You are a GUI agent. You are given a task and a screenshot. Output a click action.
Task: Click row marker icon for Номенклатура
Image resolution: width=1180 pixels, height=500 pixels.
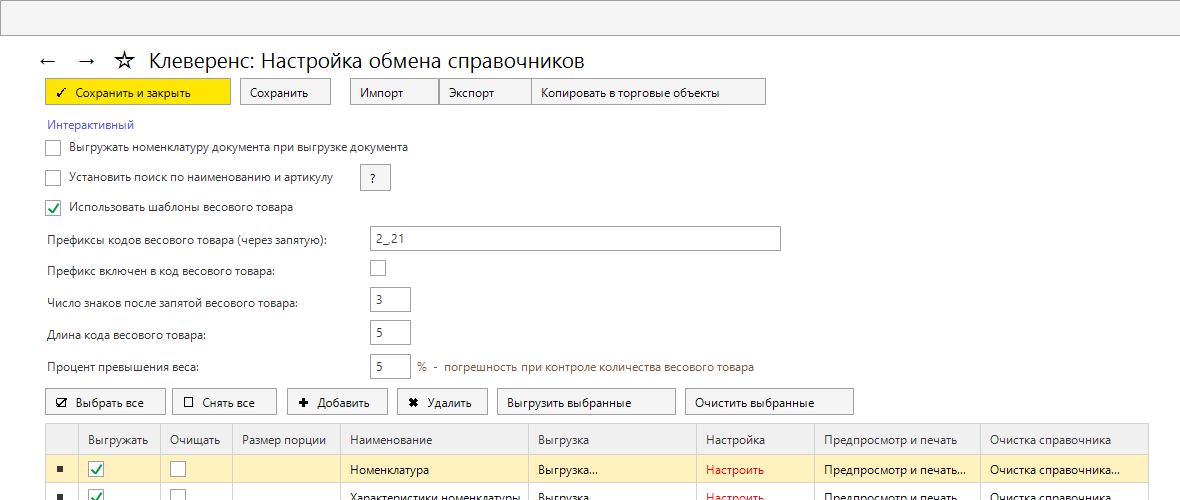click(60, 470)
